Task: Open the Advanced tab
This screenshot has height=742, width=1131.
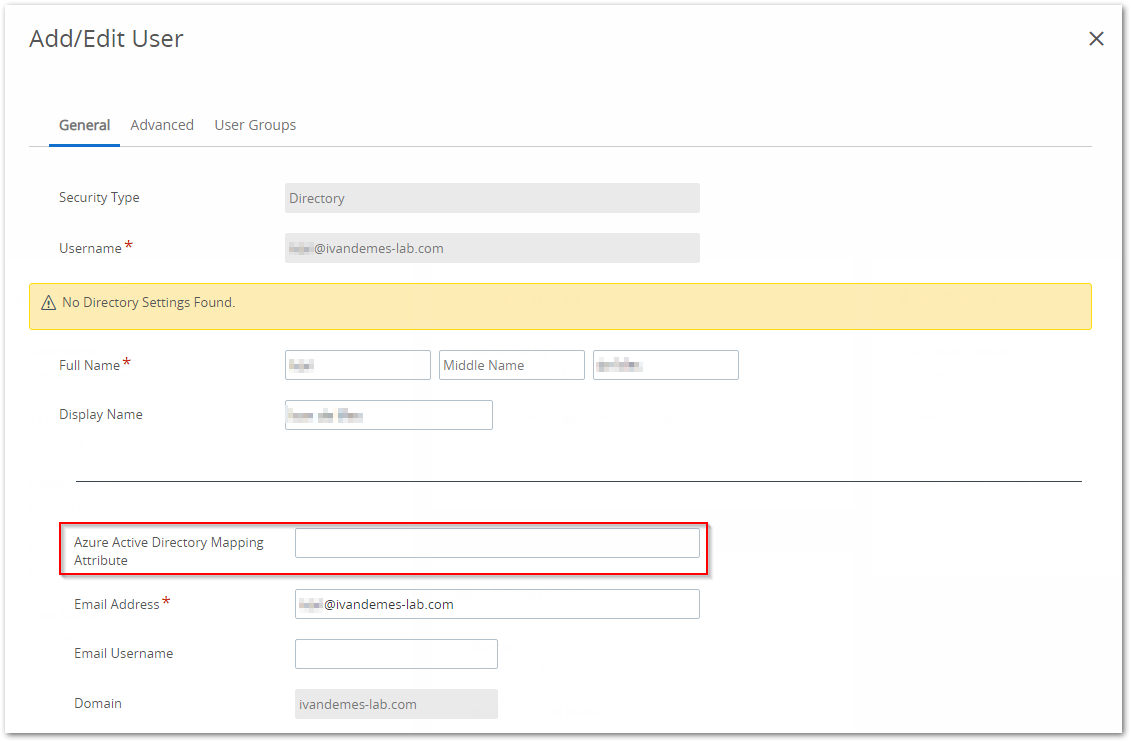Action: coord(162,125)
